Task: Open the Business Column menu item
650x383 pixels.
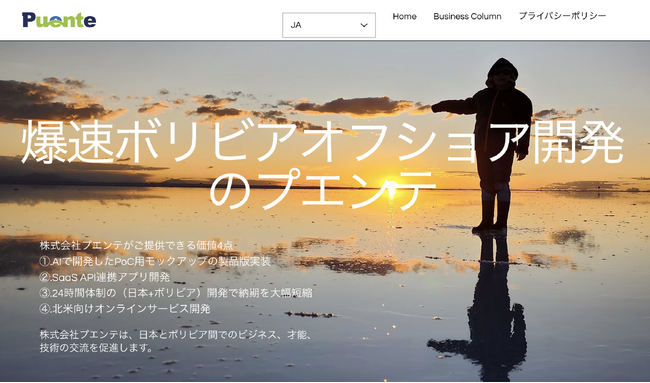Action: point(467,16)
